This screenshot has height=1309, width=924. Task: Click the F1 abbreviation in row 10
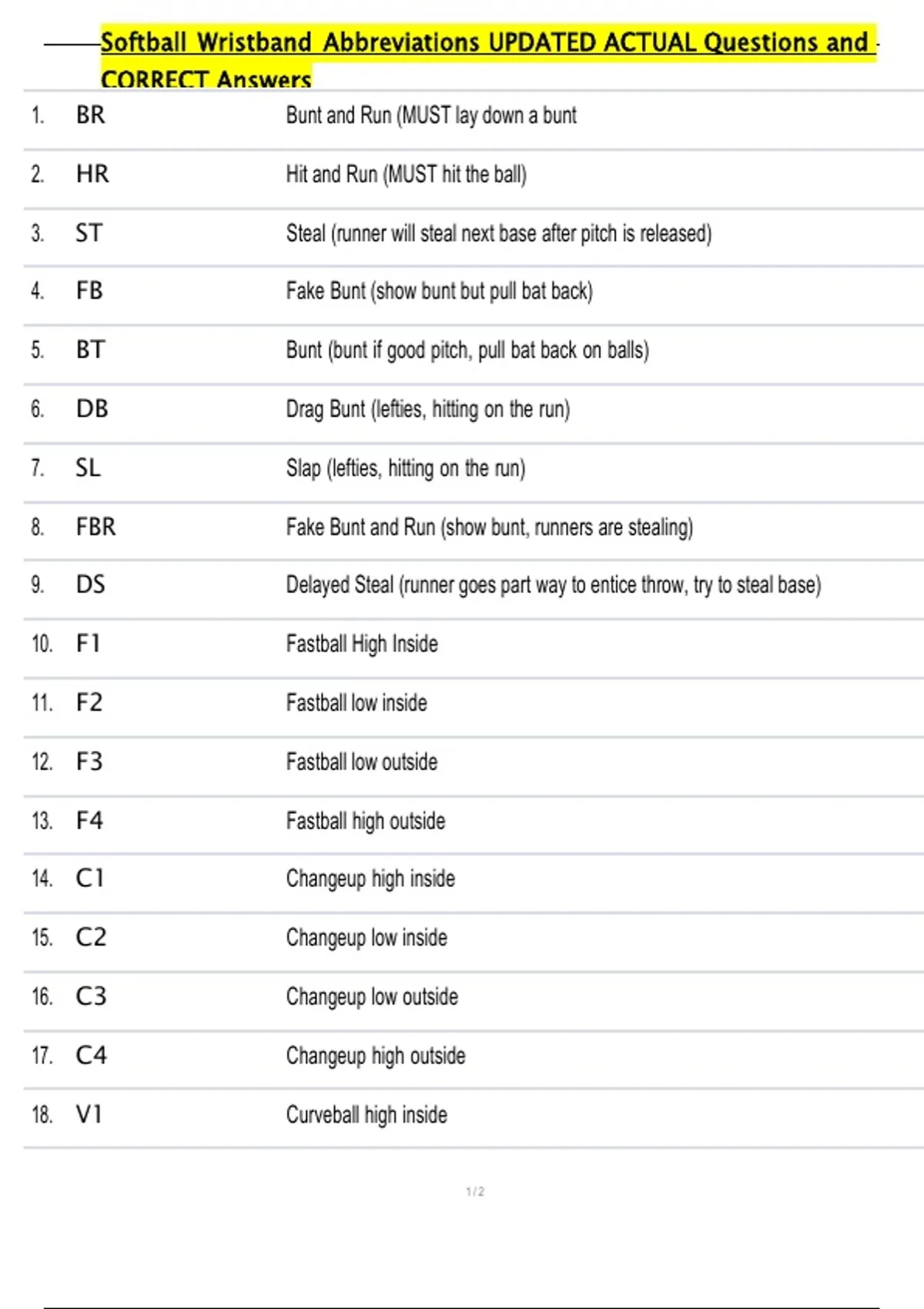[x=89, y=644]
